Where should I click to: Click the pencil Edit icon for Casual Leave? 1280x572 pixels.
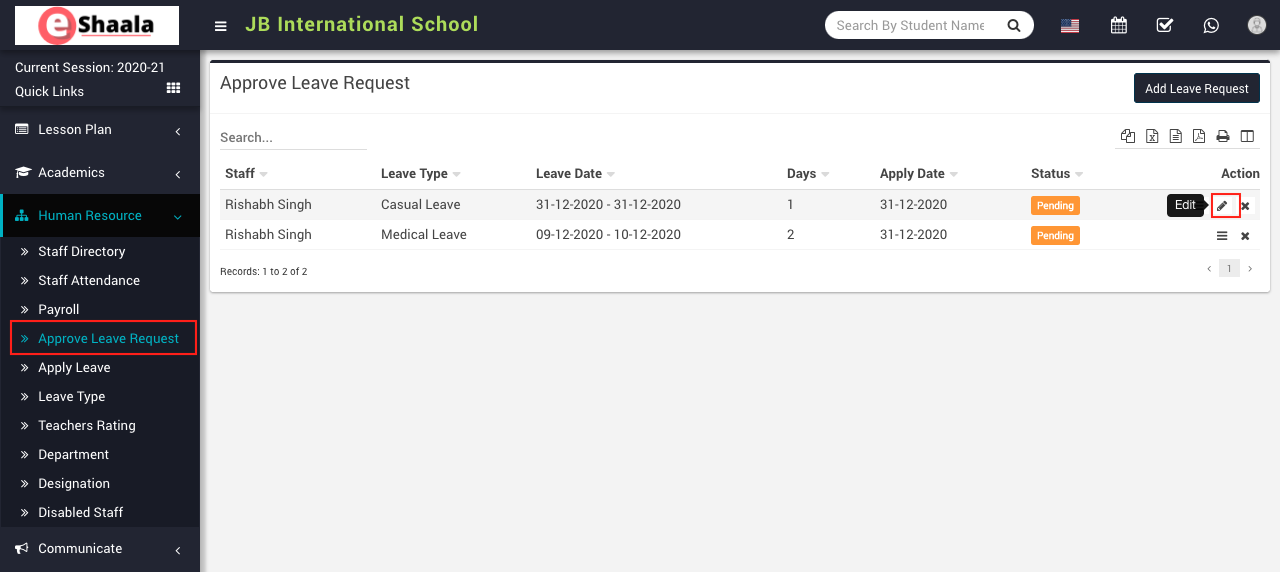coord(1222,206)
